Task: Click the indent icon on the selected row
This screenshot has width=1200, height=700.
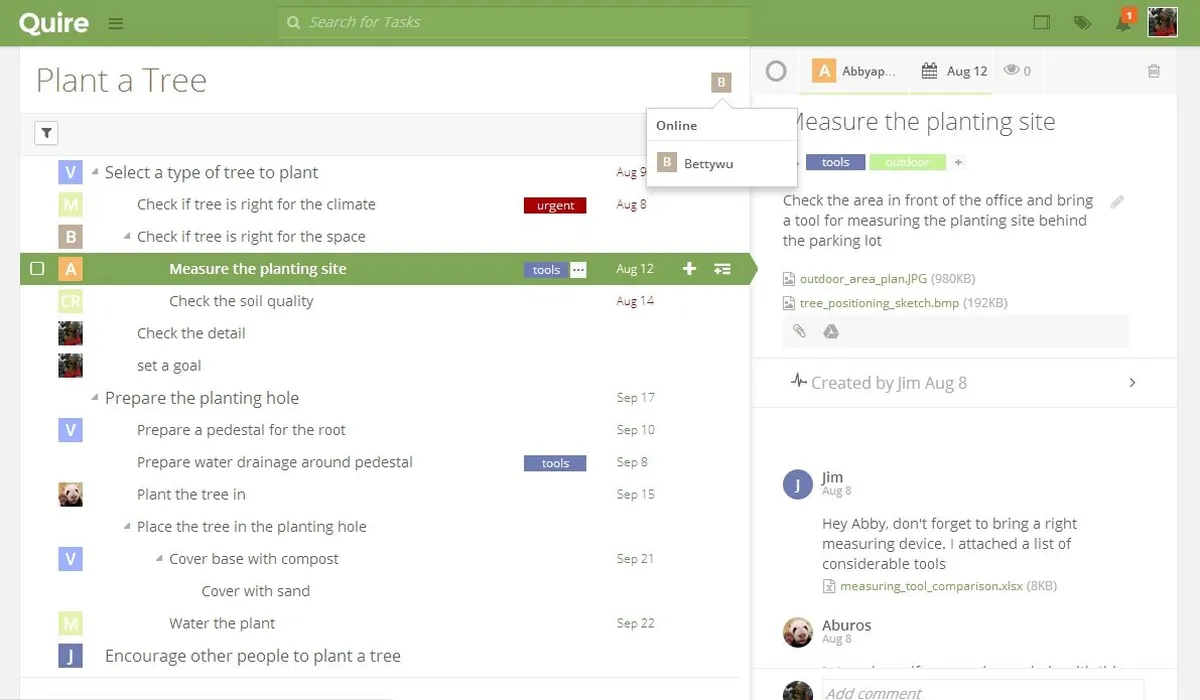Action: point(722,269)
